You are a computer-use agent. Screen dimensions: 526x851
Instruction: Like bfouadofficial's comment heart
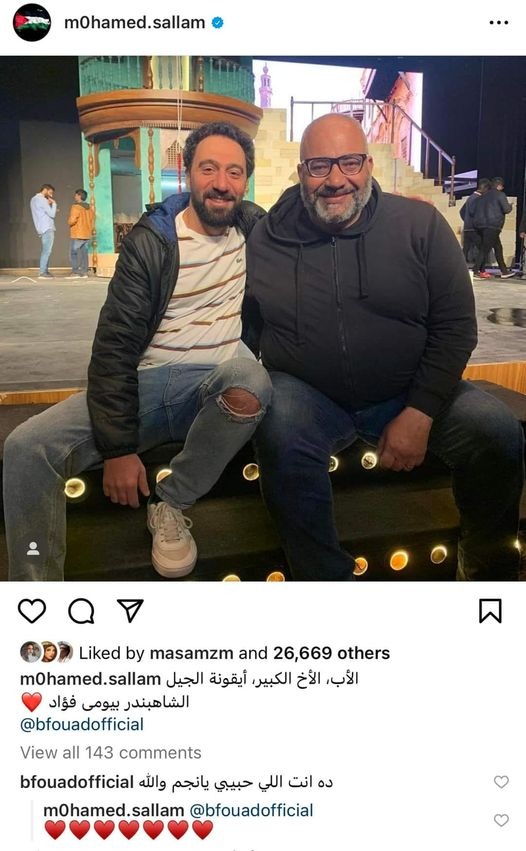pyautogui.click(x=501, y=782)
